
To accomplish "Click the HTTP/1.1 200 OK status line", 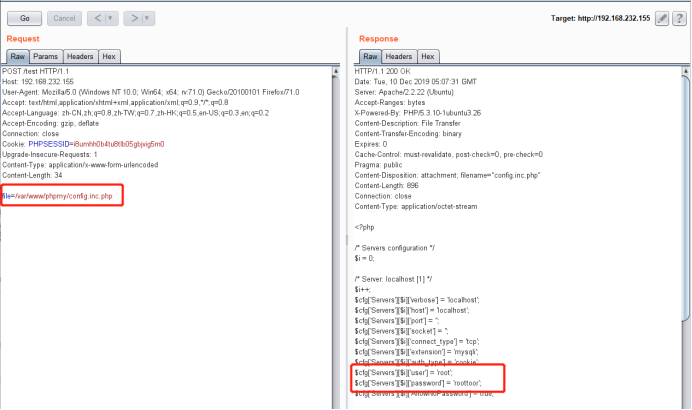I will [383, 71].
